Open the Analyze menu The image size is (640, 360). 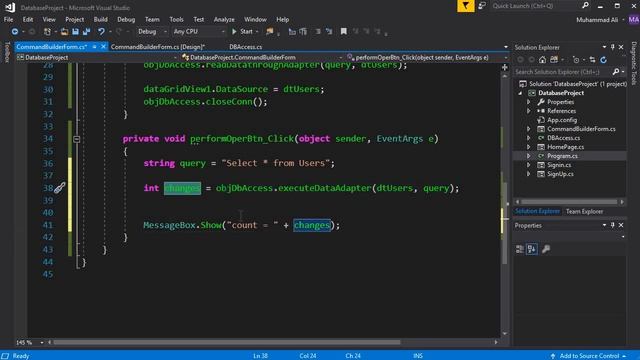pyautogui.click(x=224, y=19)
